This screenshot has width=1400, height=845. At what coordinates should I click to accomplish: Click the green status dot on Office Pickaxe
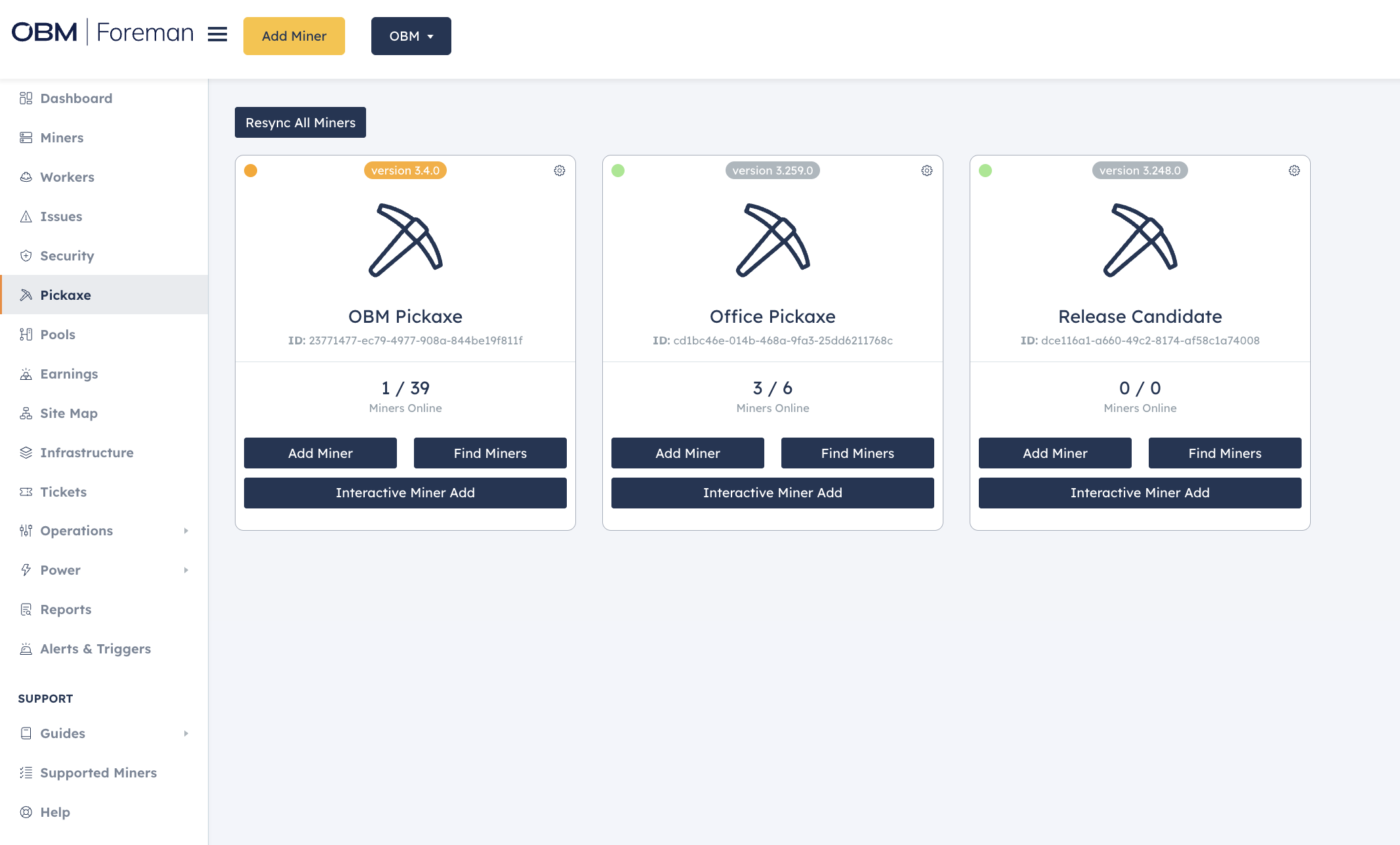(x=618, y=171)
